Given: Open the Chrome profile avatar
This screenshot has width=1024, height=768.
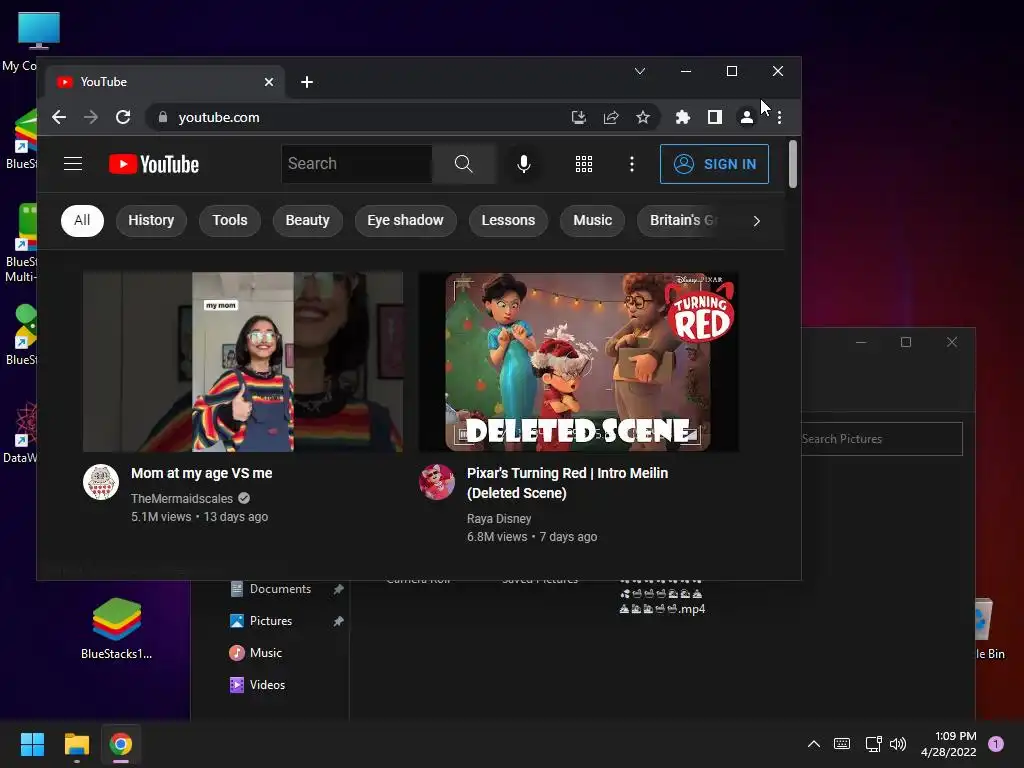Looking at the screenshot, I should 746,118.
